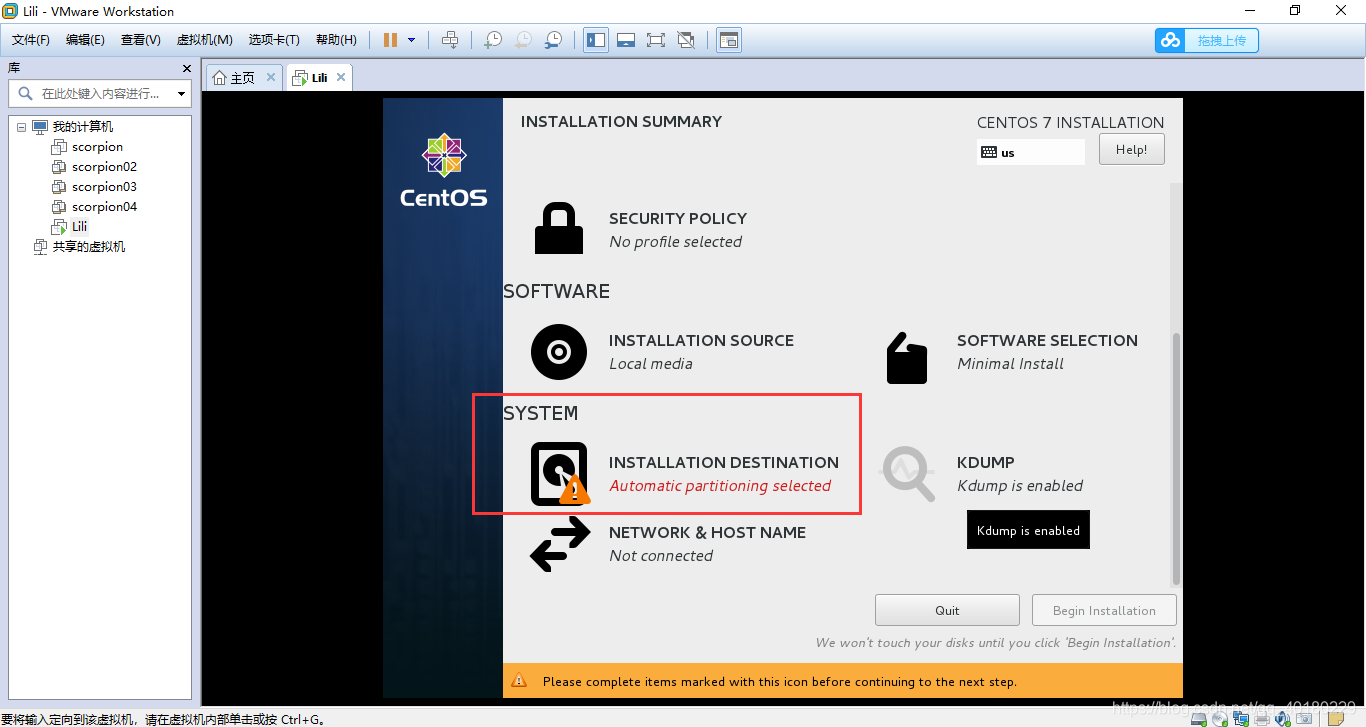Image resolution: width=1366 pixels, height=727 pixels.
Task: Select 共享的虚拟机 in the library tree
Action: pos(89,247)
